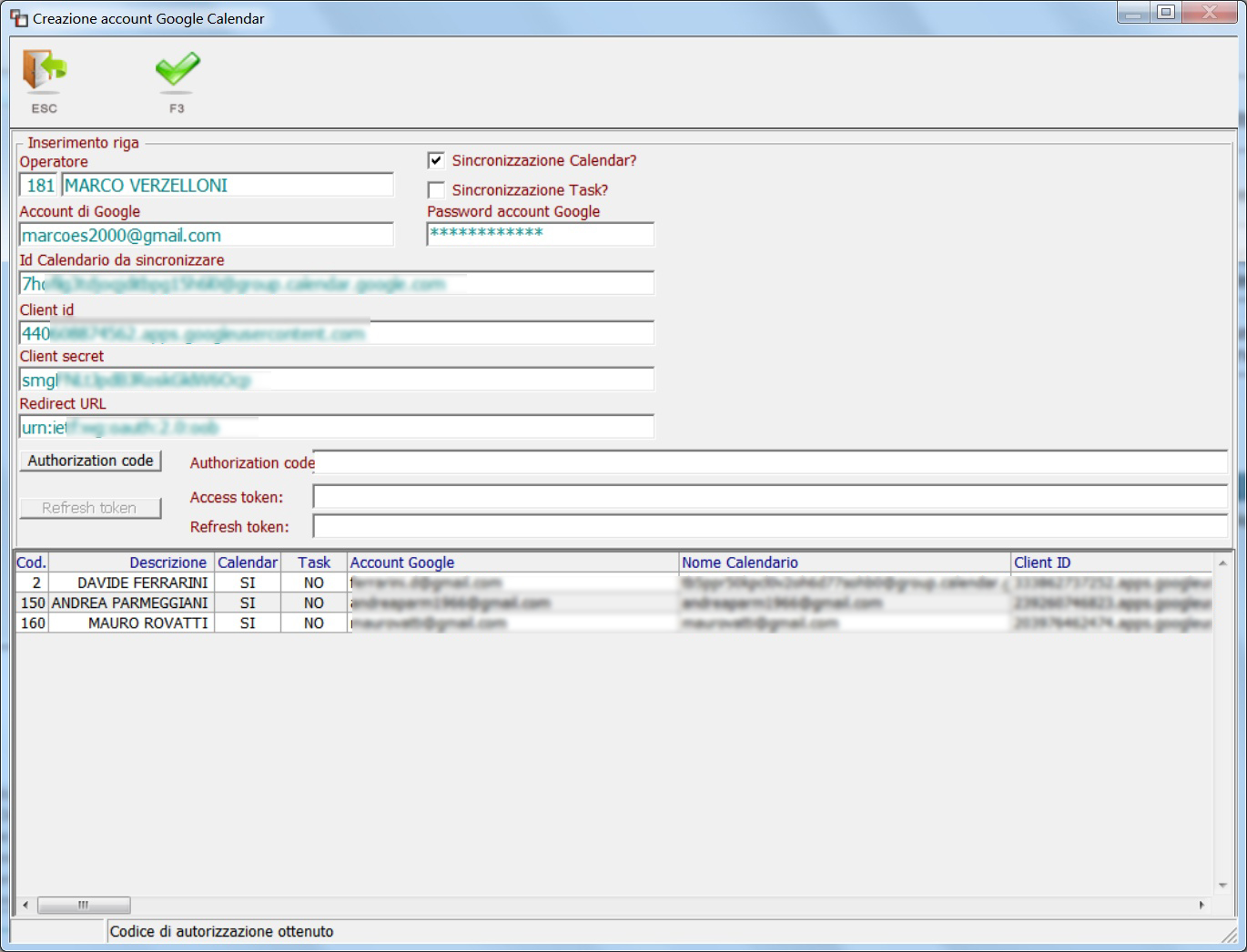Click the Access token text field

click(x=770, y=496)
